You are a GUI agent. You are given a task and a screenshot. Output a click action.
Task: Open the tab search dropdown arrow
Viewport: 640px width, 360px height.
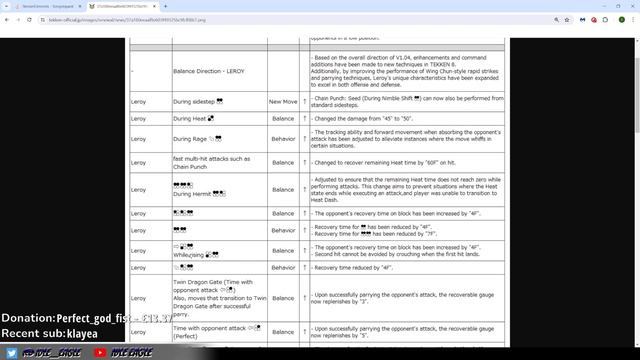click(x=6, y=7)
